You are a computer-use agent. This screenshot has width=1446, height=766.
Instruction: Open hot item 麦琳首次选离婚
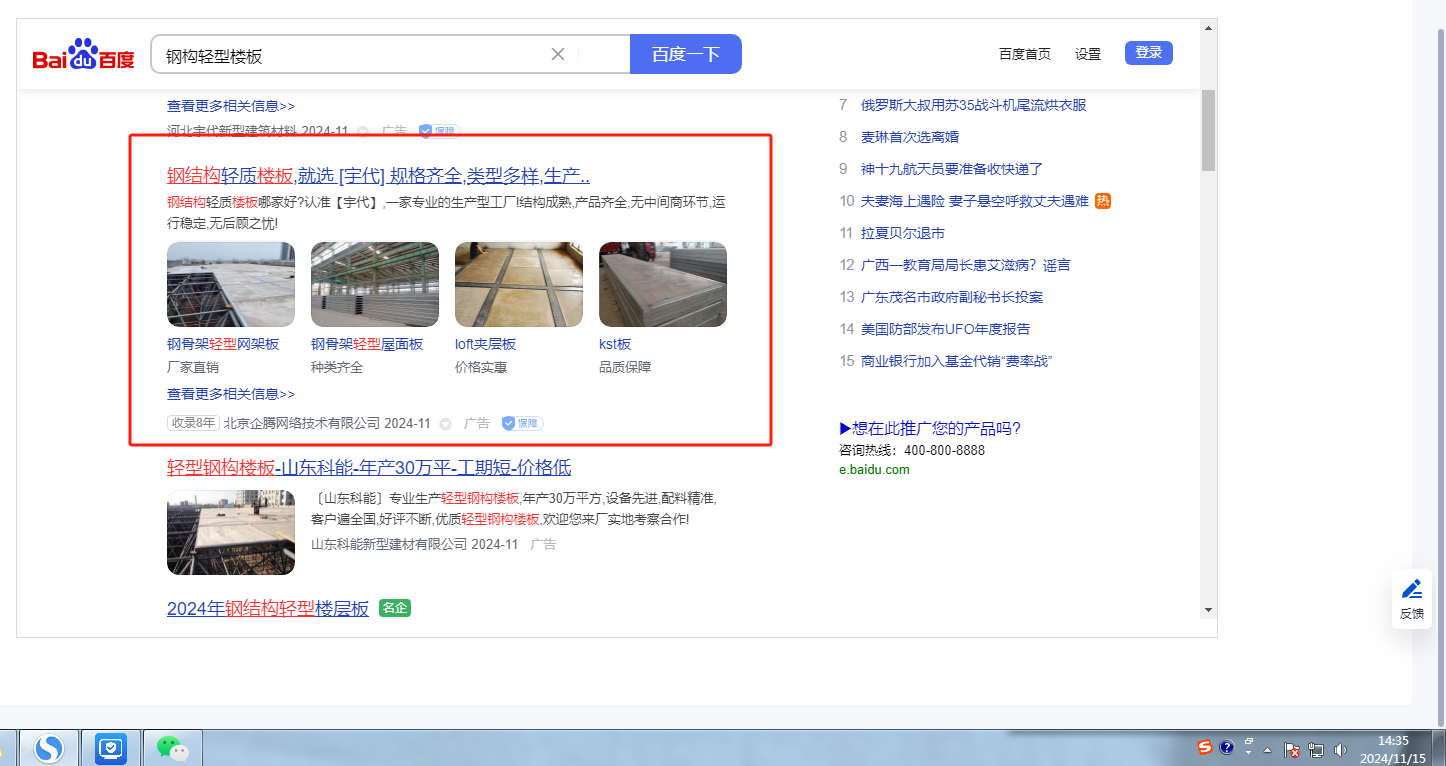910,137
